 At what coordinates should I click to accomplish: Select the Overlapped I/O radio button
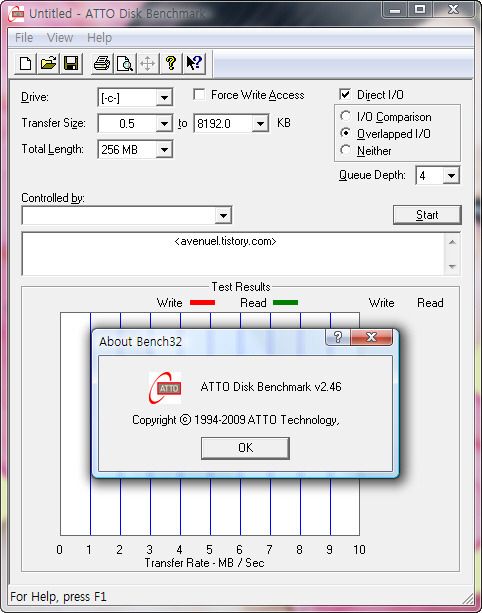(345, 133)
